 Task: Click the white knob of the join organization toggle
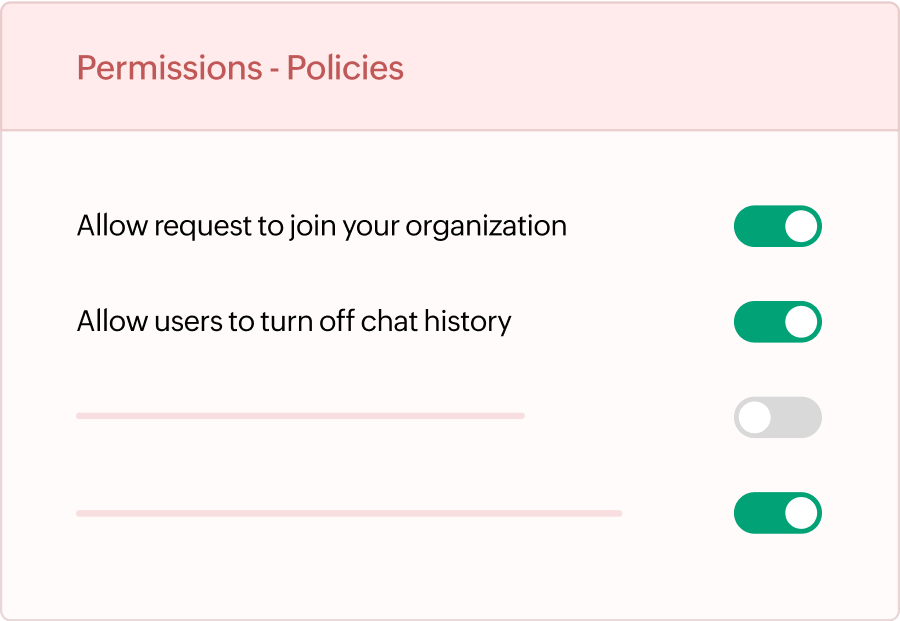(x=800, y=226)
